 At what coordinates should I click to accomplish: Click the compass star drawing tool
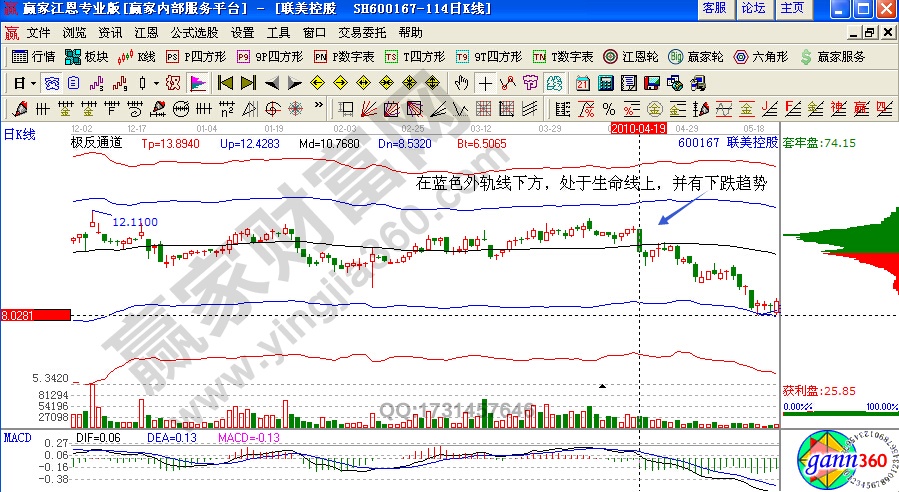(296, 108)
